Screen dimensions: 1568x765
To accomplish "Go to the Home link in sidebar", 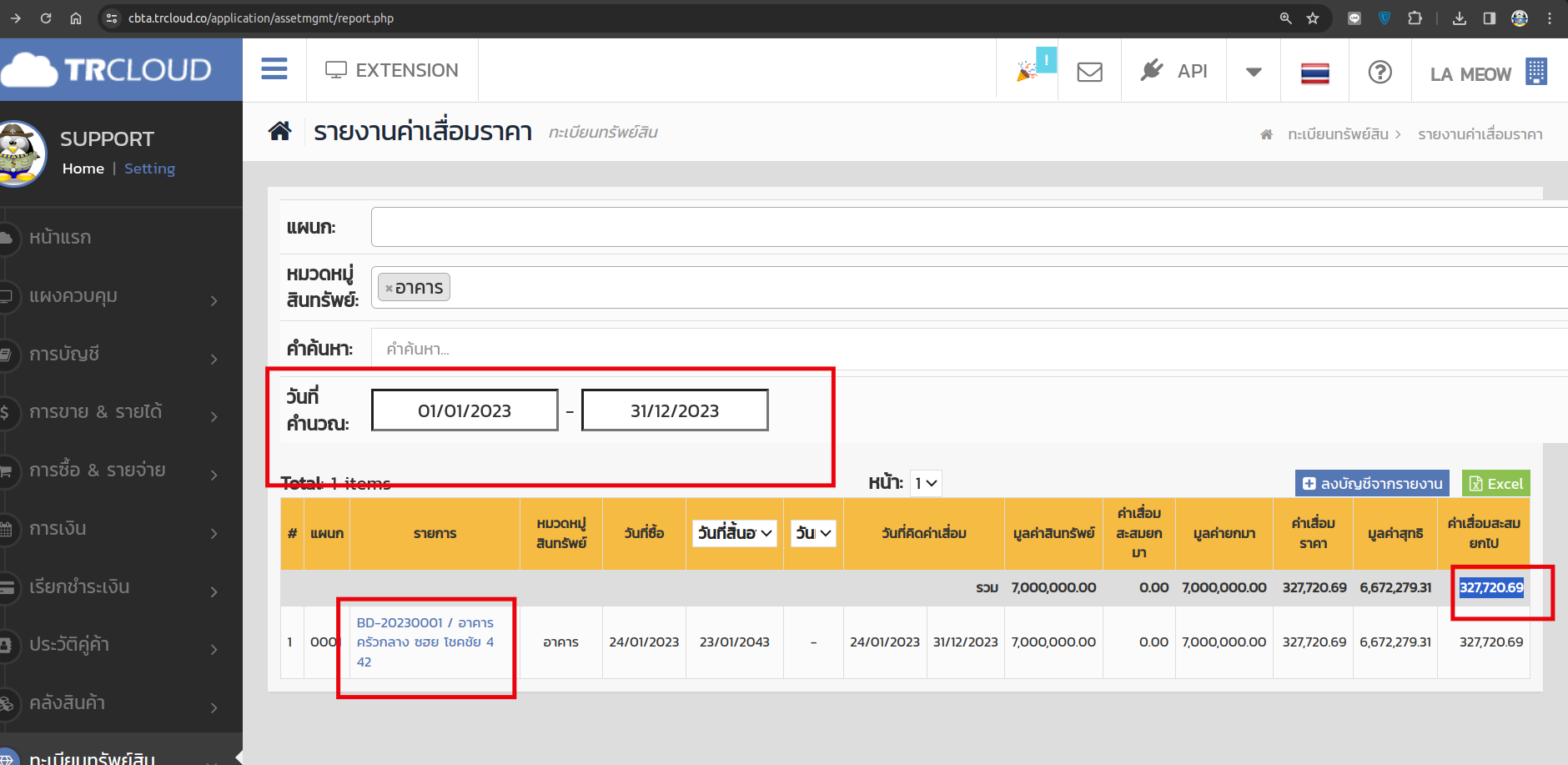I will pyautogui.click(x=83, y=169).
